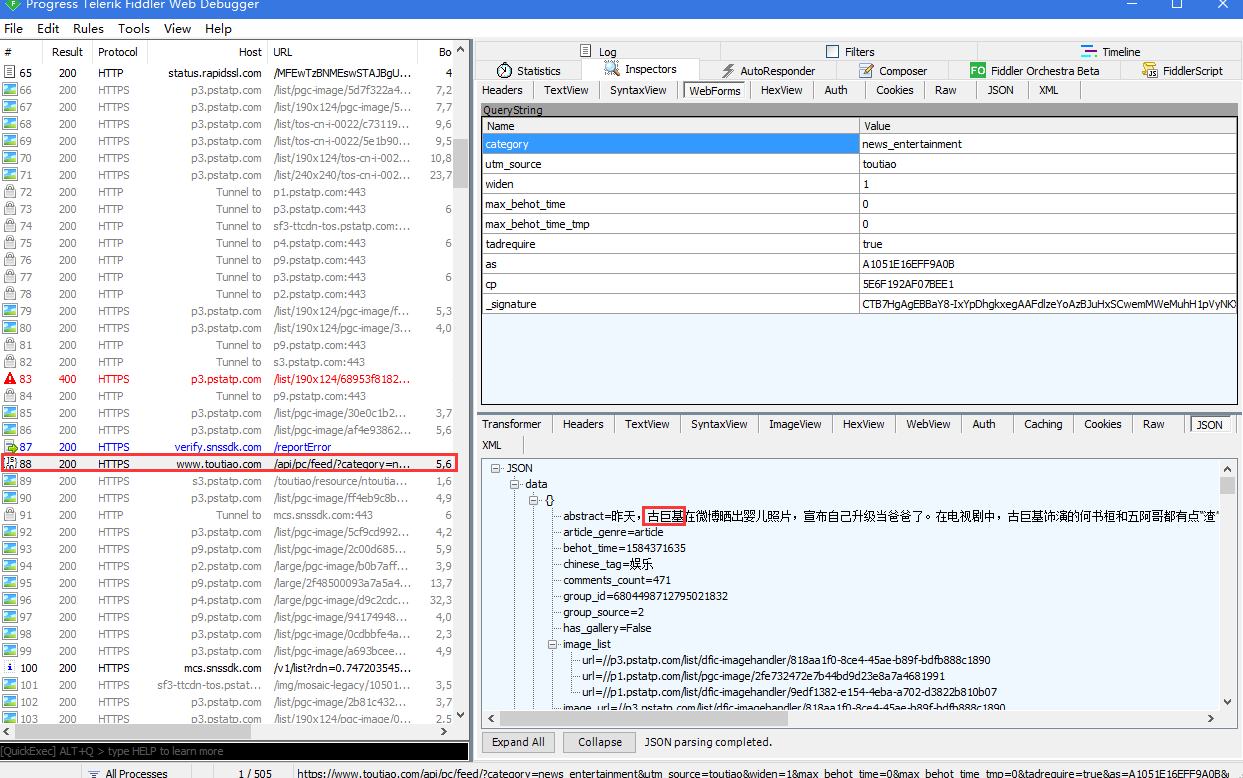1243x778 pixels.
Task: Click the blue info icon of session 100
Action: [x=10, y=668]
